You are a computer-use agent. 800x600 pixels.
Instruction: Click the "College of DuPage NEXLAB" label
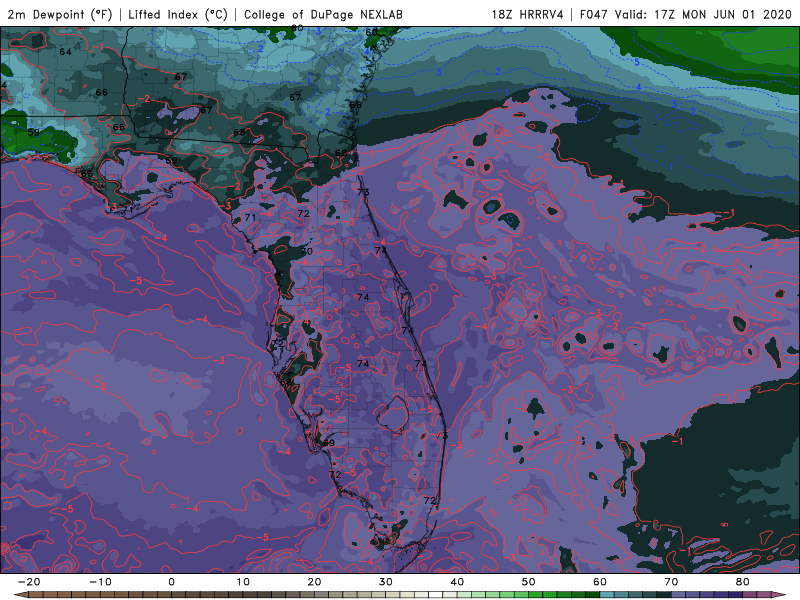pos(323,15)
